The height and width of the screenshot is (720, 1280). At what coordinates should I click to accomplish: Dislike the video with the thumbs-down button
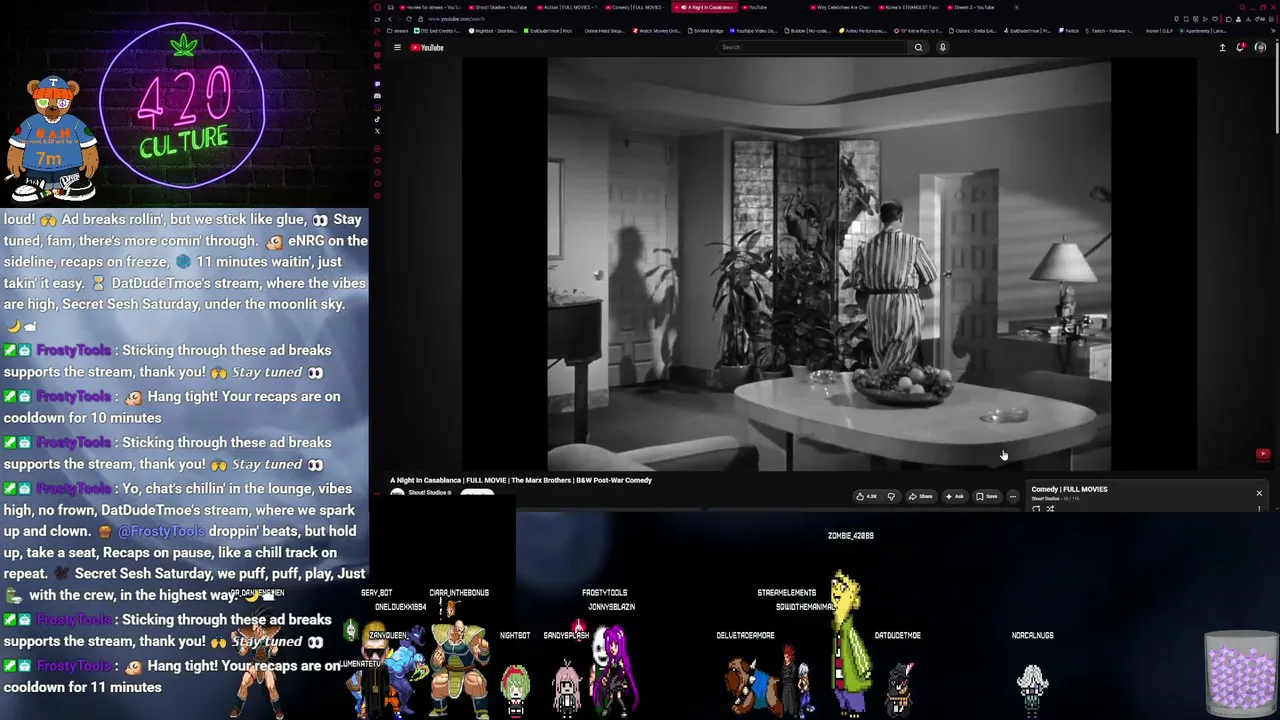tap(891, 496)
